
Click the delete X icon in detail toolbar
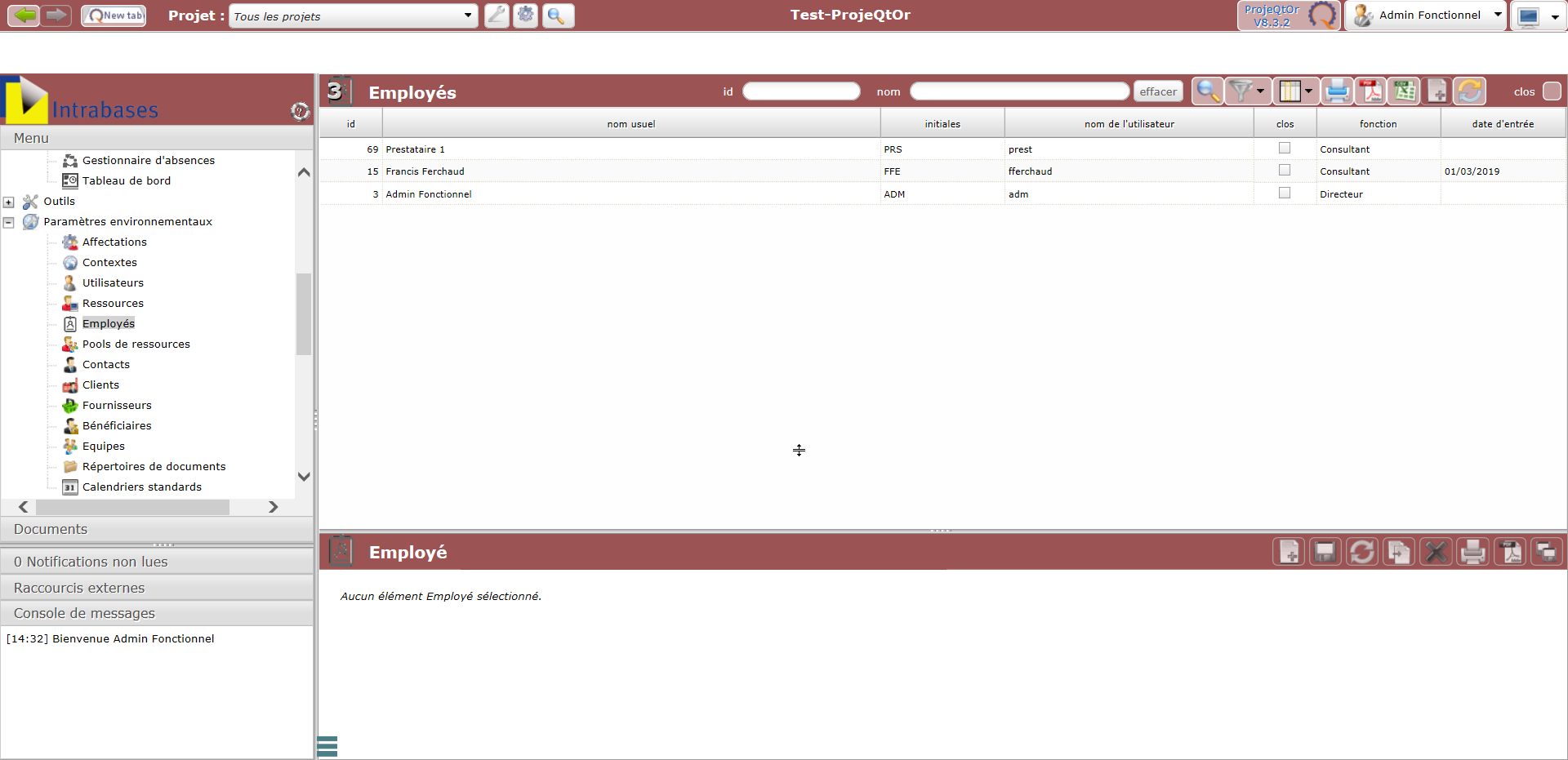1435,553
